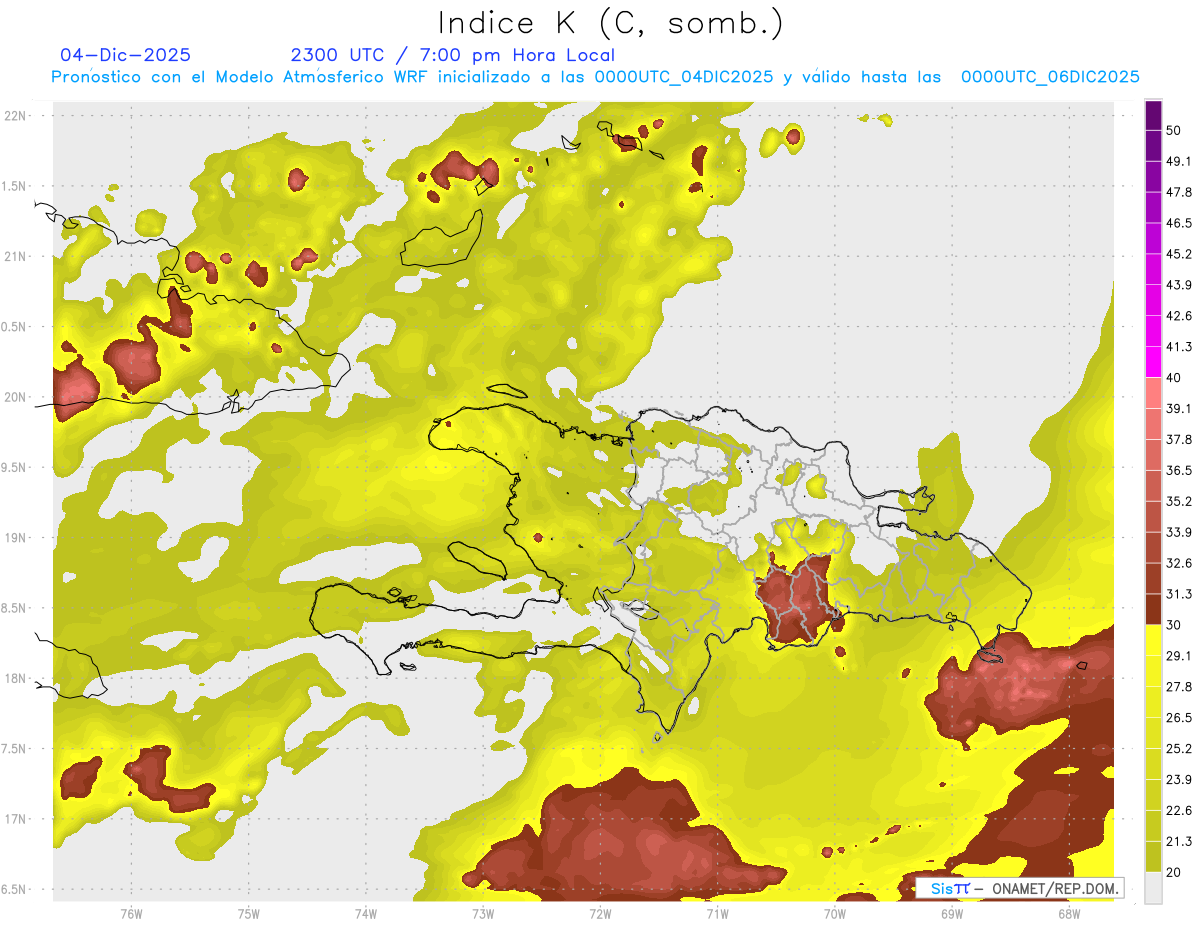Image resolution: width=1200 pixels, height=927 pixels.
Task: Click the colorbar value "41.3"
Action: tap(1179, 348)
